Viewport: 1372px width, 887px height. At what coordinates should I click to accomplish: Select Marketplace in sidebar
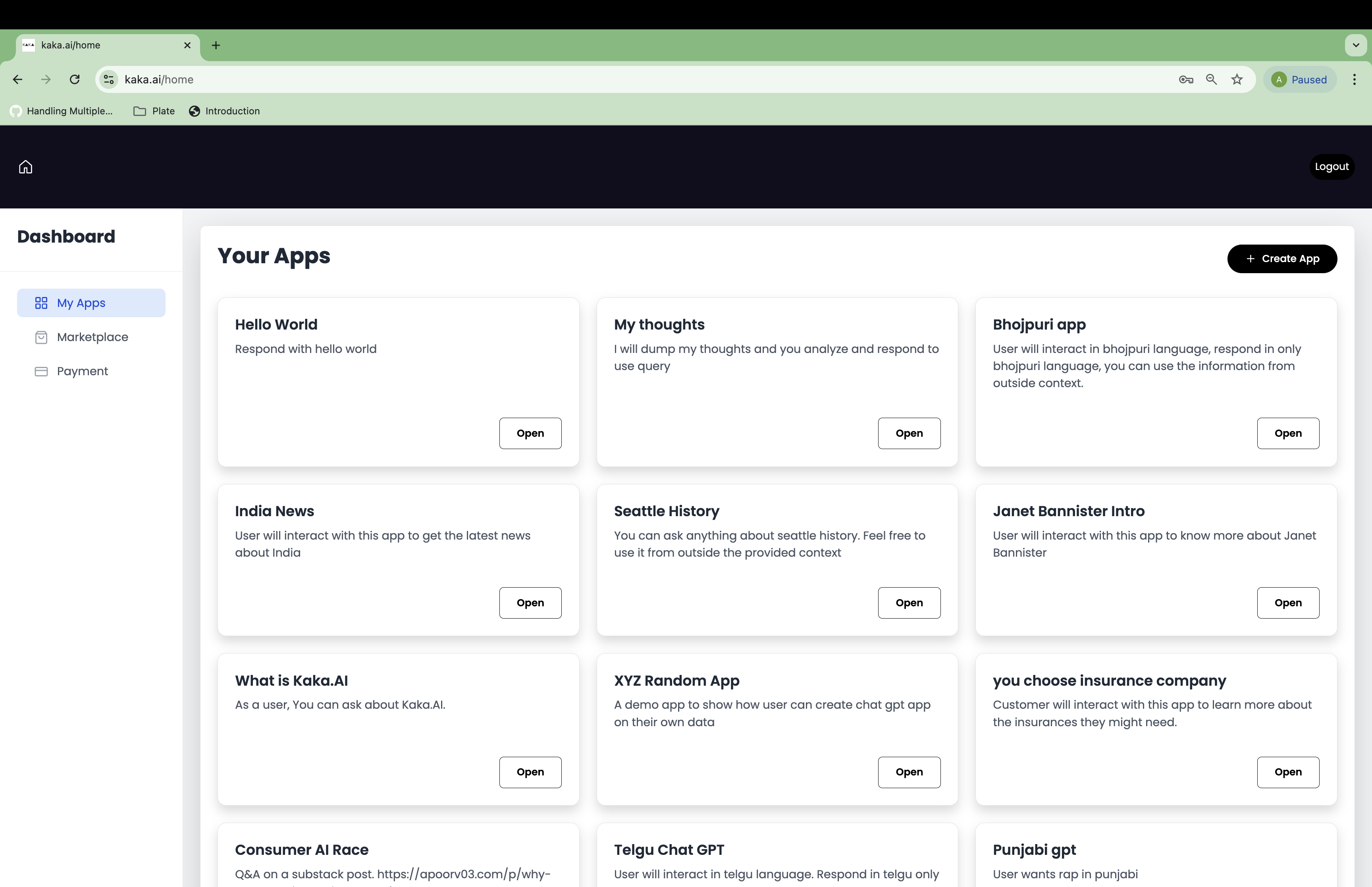[92, 337]
